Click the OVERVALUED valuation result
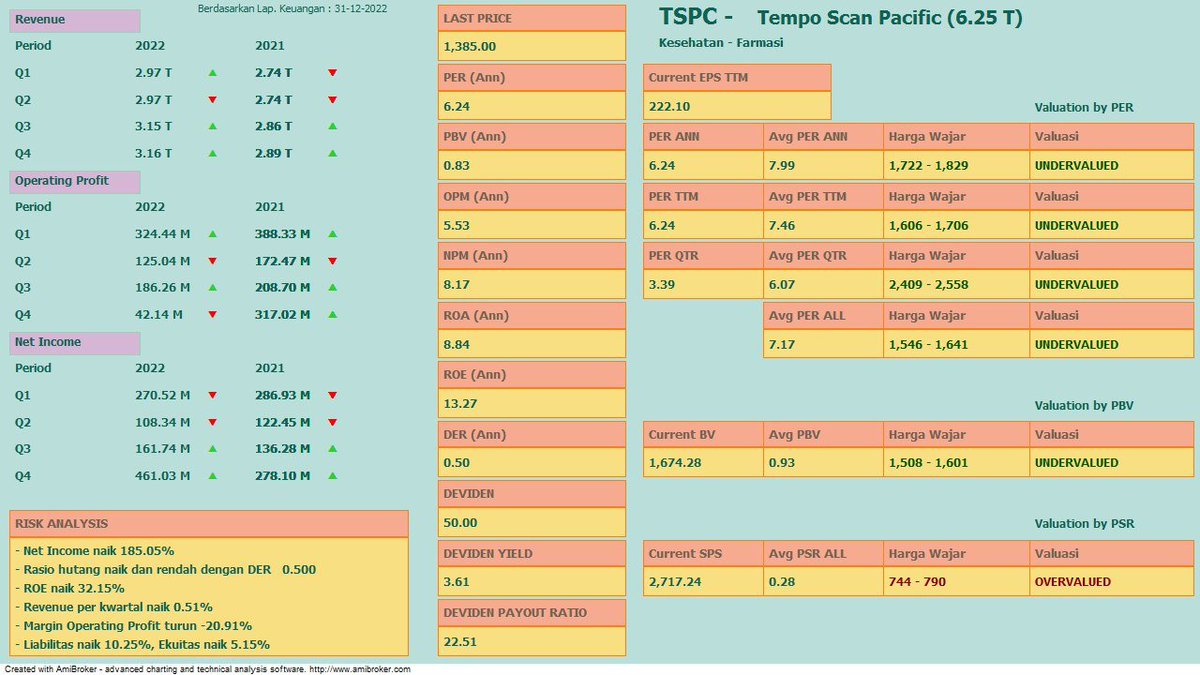This screenshot has height=675, width=1200. click(1112, 581)
